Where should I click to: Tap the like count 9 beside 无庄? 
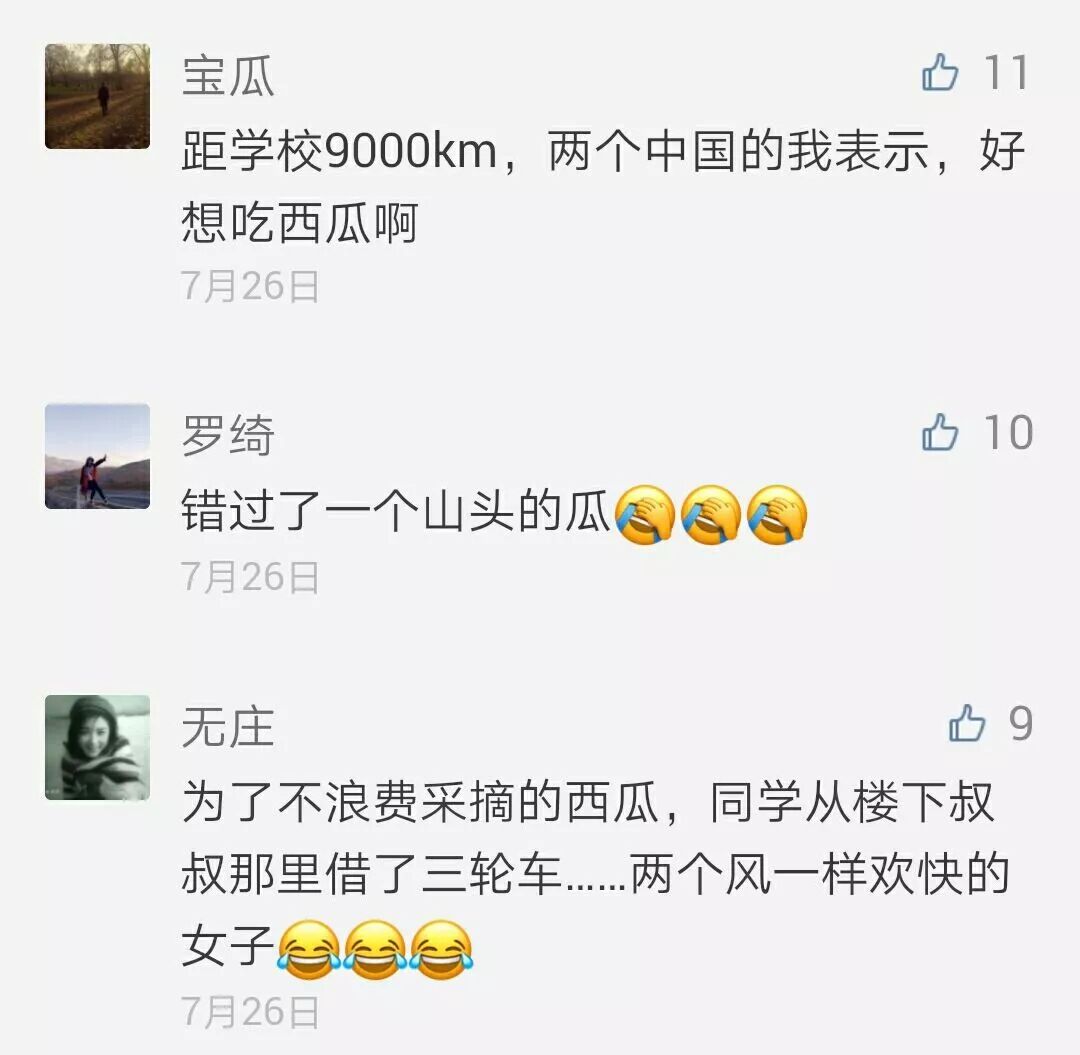pyautogui.click(x=1021, y=724)
